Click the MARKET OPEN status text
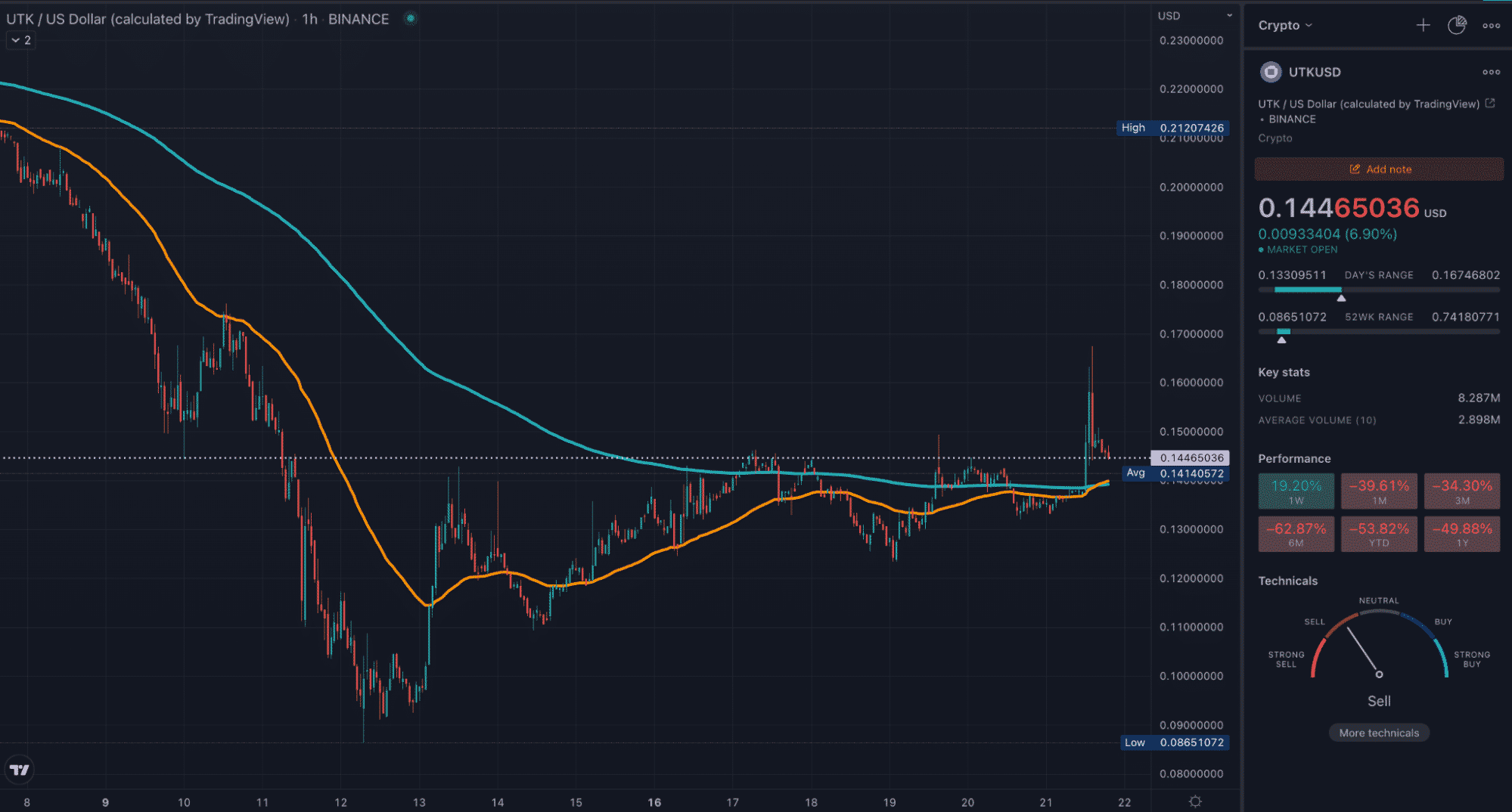Screen dimensions: 1512x812 (x=1302, y=249)
